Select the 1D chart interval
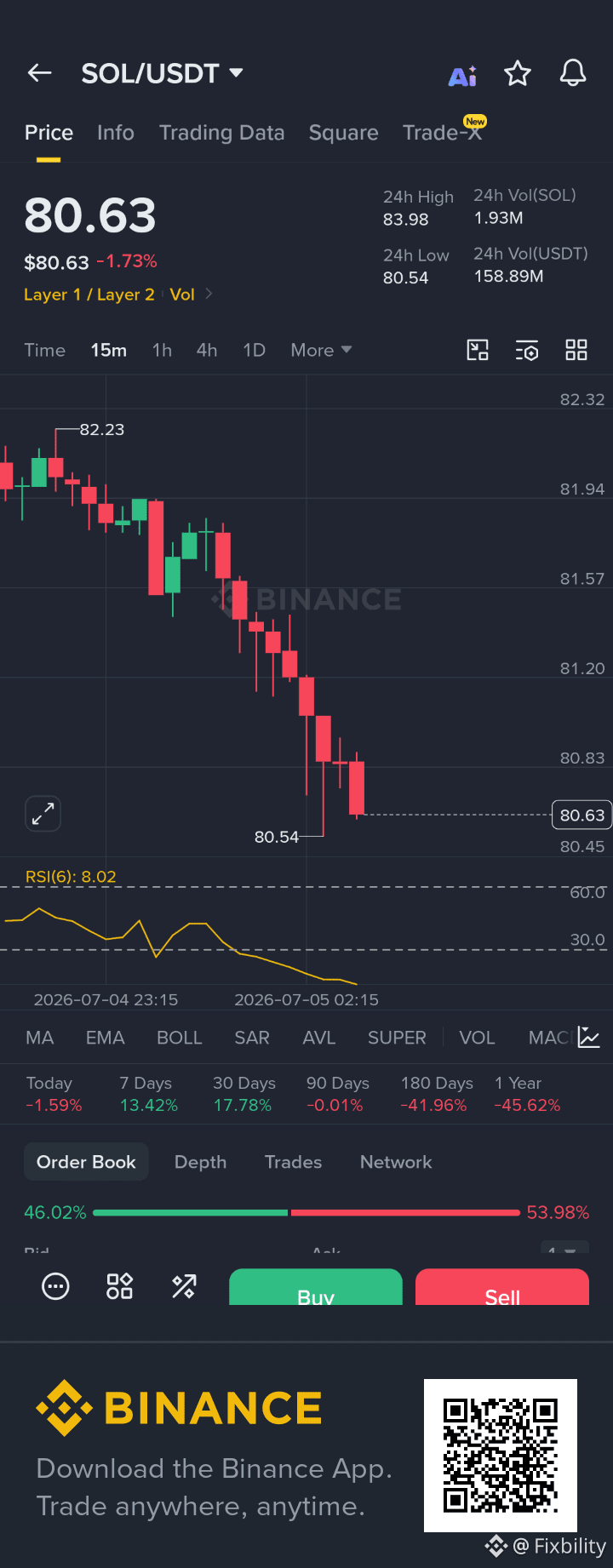The height and width of the screenshot is (1568, 613). [254, 350]
